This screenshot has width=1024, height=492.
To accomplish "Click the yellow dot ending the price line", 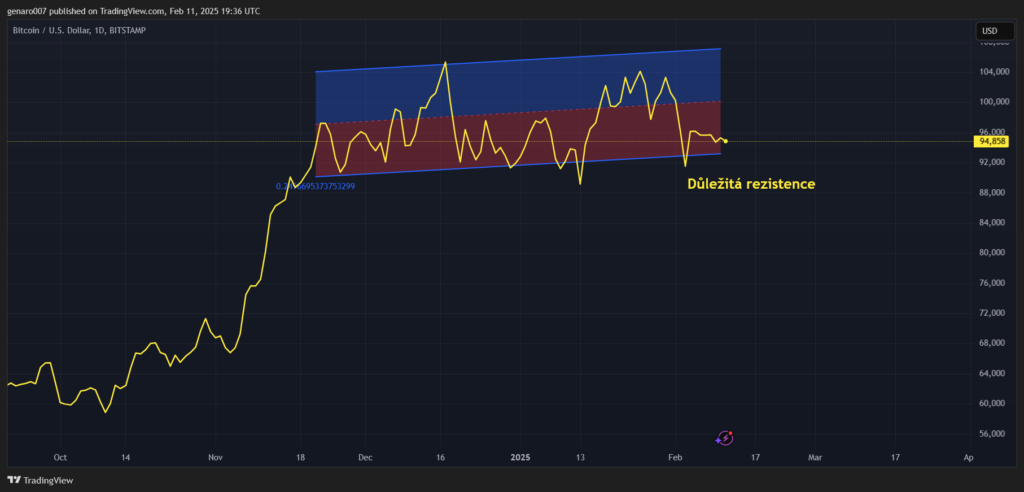I will [724, 141].
